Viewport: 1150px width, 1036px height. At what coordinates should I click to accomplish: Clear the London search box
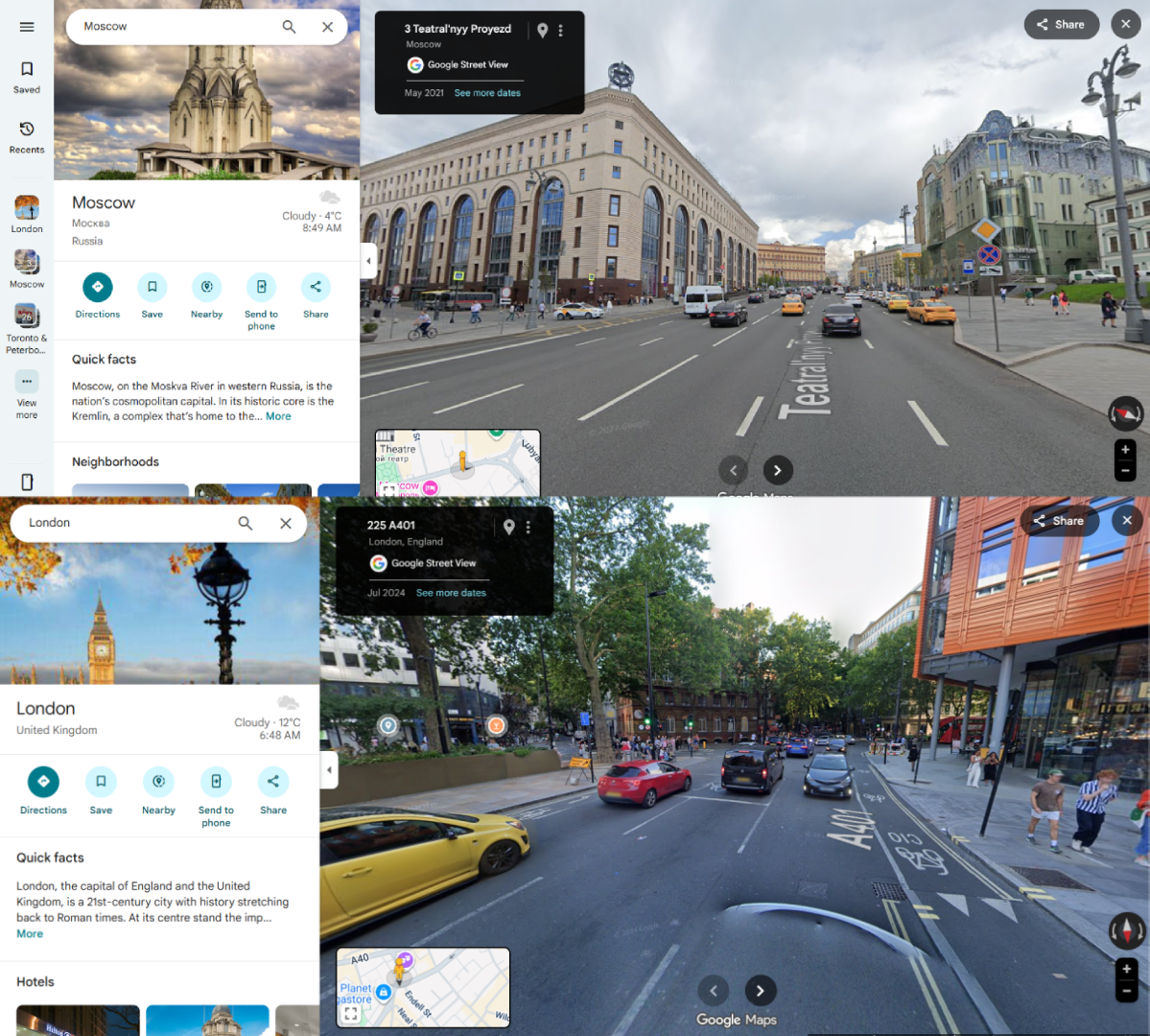pyautogui.click(x=285, y=523)
